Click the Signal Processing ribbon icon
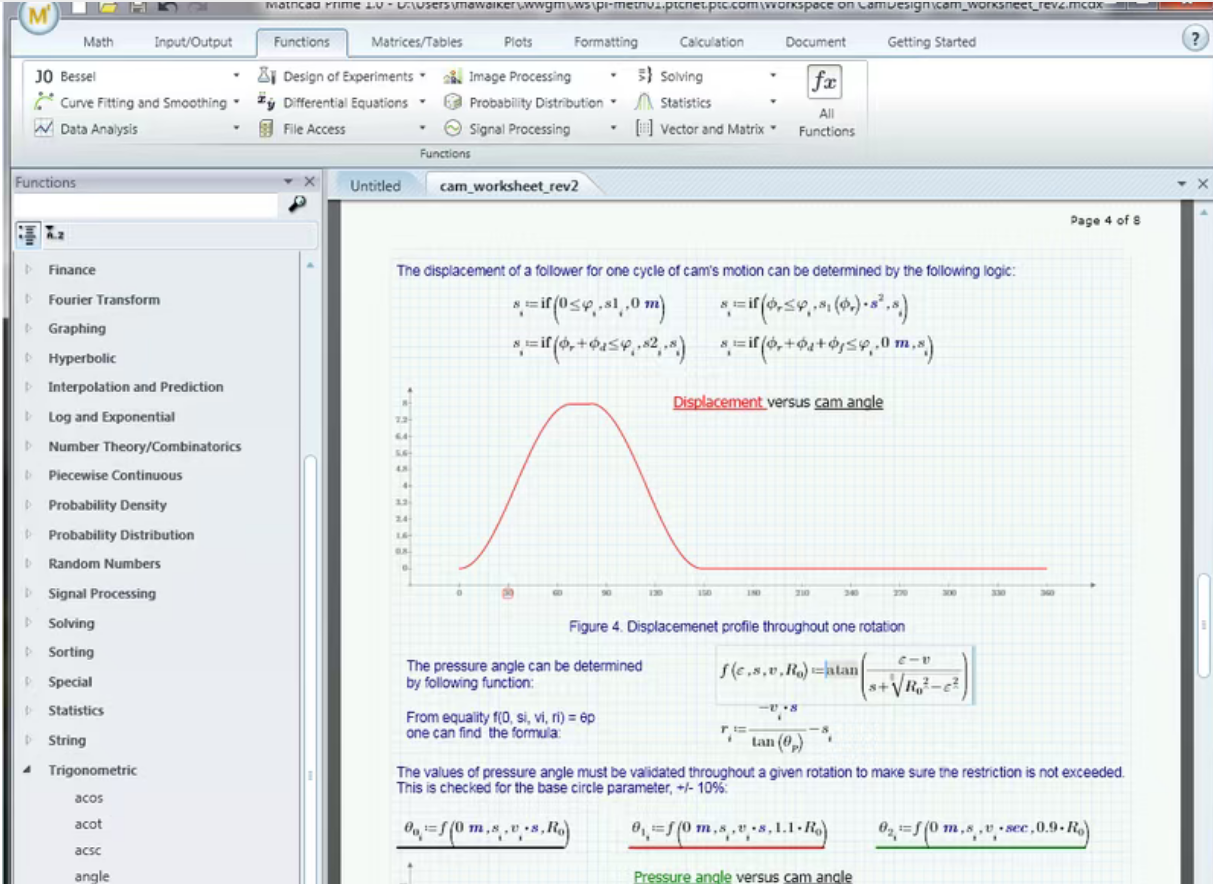The height and width of the screenshot is (884, 1213). [453, 129]
